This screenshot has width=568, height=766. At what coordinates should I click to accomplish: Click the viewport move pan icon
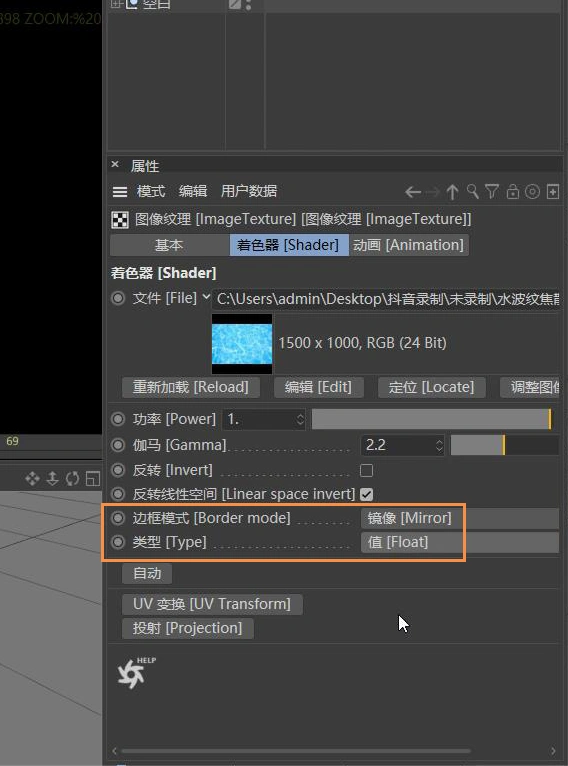[32, 478]
